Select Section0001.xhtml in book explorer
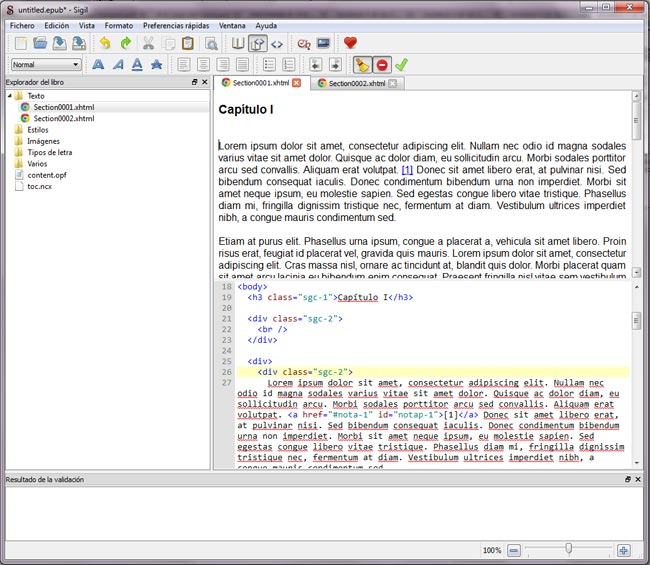Viewport: 650px width, 565px height. [x=63, y=107]
